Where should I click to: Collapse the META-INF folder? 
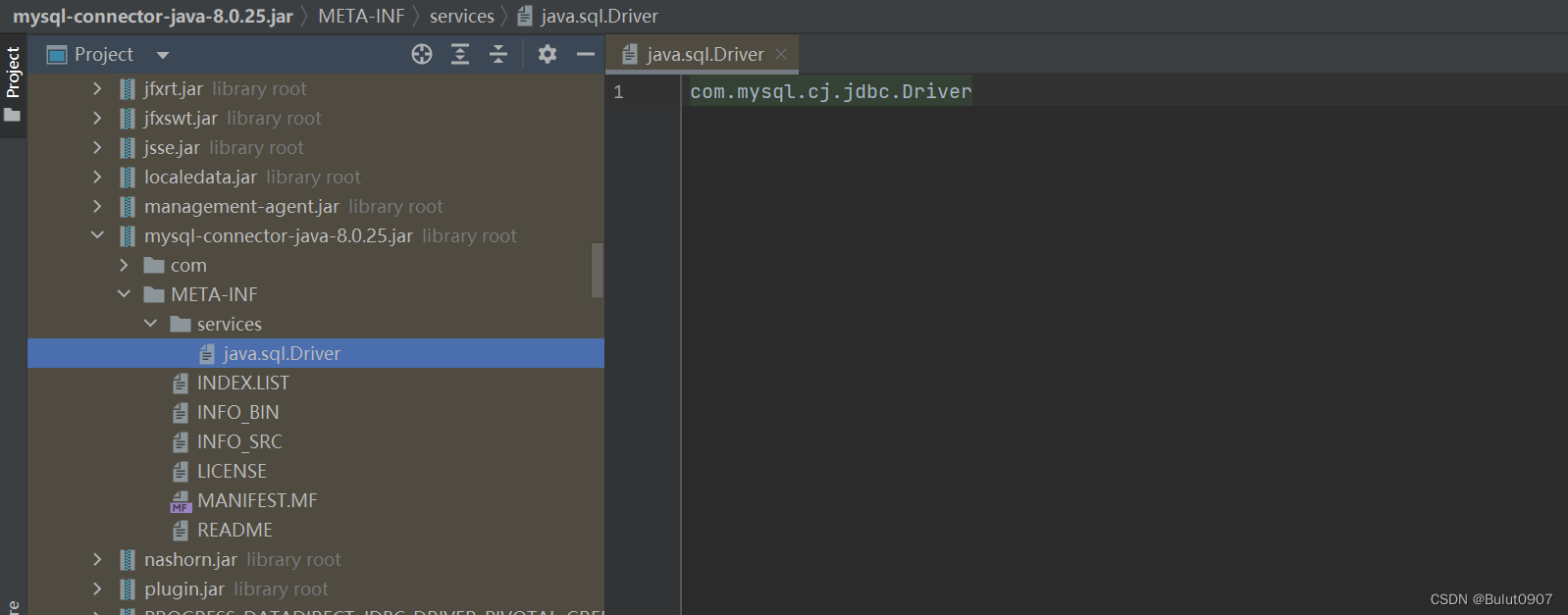124,294
